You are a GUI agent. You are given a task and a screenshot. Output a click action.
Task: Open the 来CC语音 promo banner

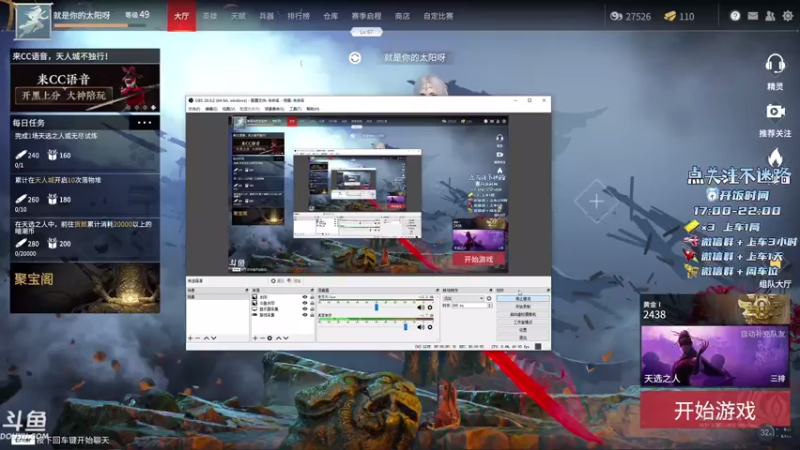(85, 88)
